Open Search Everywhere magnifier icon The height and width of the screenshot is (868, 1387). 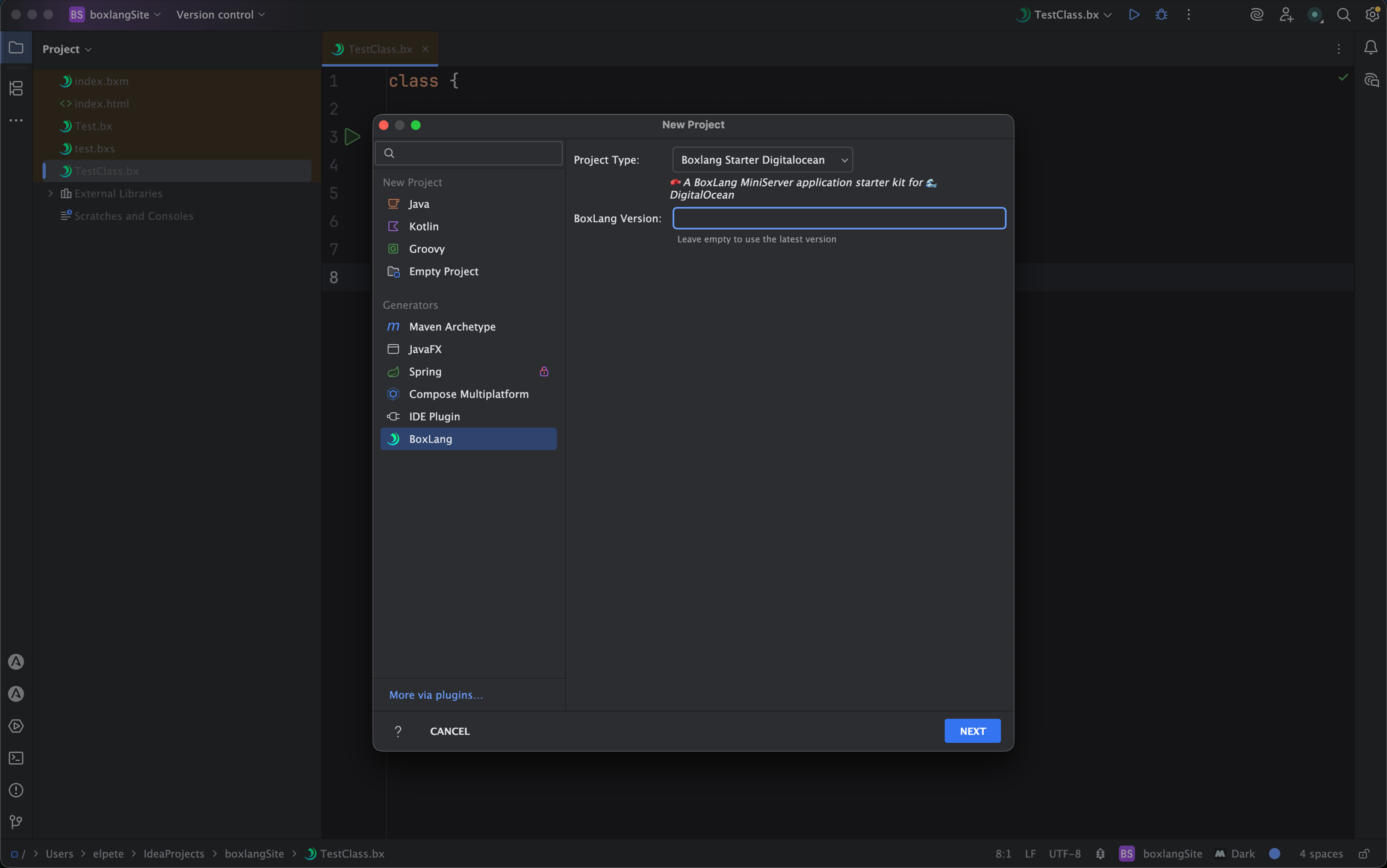pyautogui.click(x=1343, y=14)
